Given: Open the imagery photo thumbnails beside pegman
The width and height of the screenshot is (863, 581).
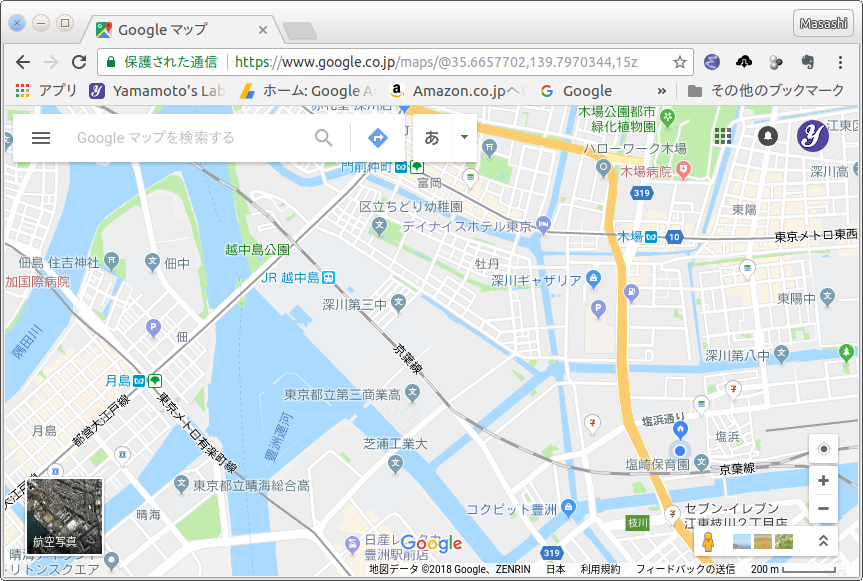Looking at the screenshot, I should tap(763, 541).
